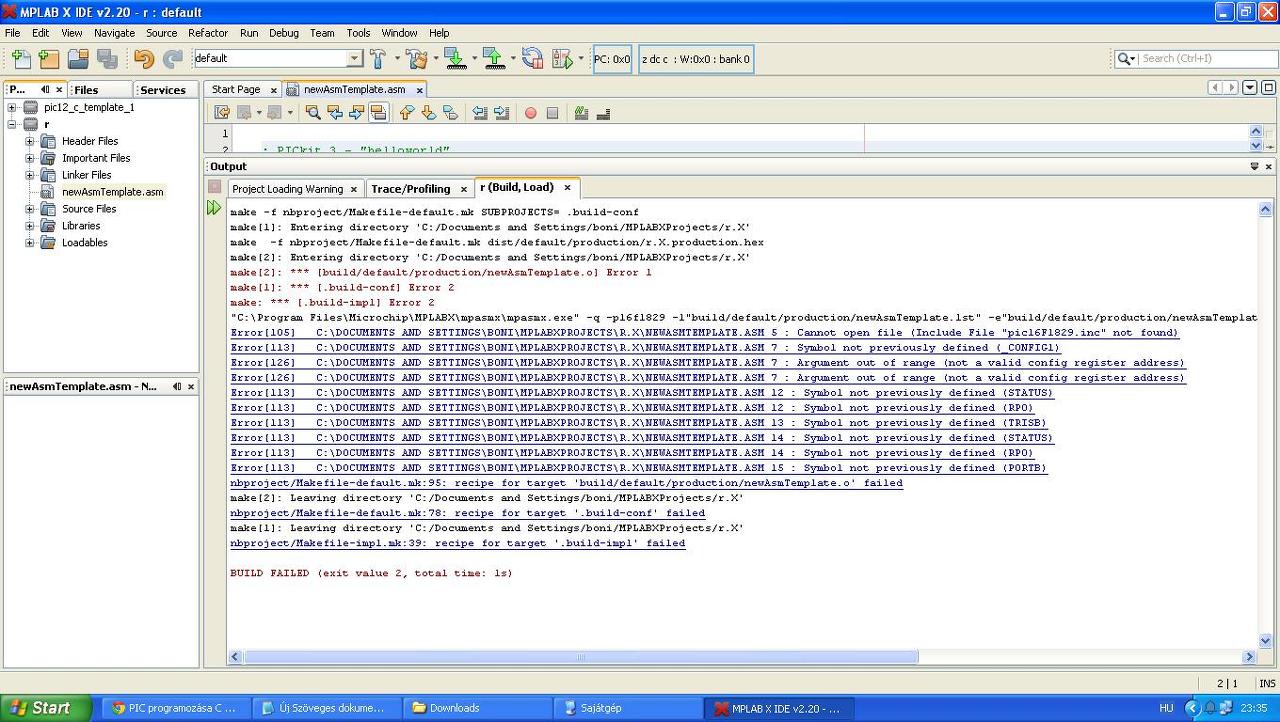Viewport: 1280px width, 722px height.
Task: Open the Makefile-default.mk:95 recipe failed link
Action: pos(566,483)
